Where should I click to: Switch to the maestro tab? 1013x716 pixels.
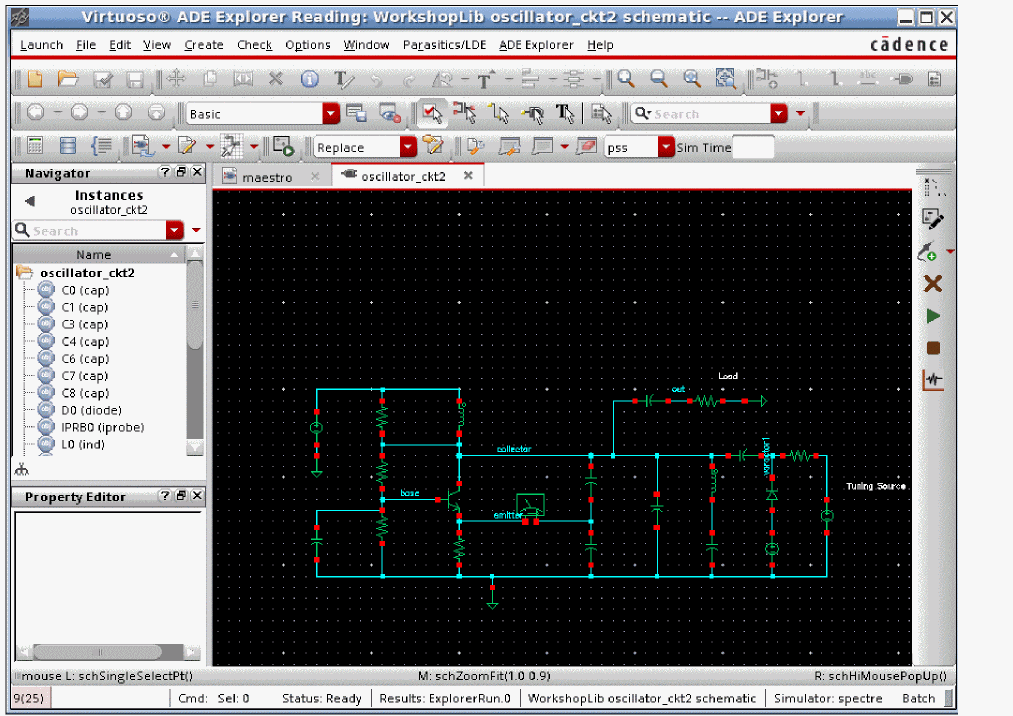(x=267, y=177)
